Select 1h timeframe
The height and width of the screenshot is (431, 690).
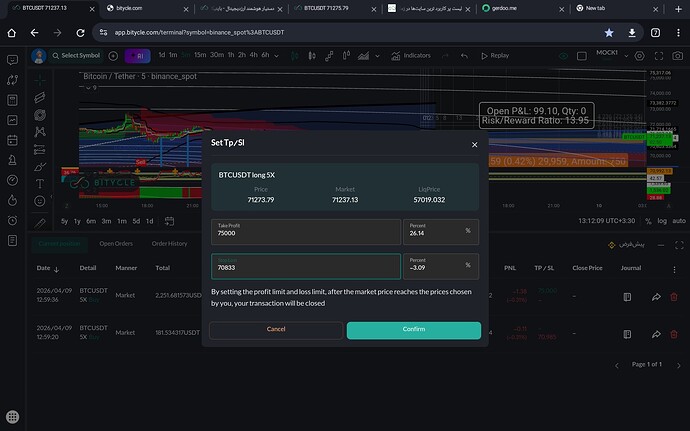pyautogui.click(x=231, y=55)
